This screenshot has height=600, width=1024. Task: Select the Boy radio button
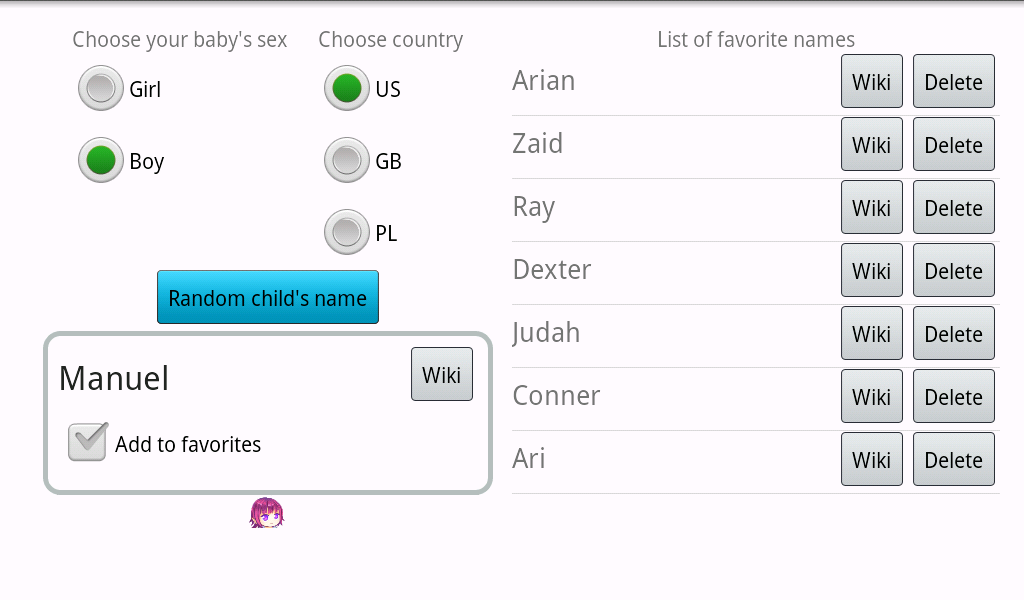tap(101, 161)
